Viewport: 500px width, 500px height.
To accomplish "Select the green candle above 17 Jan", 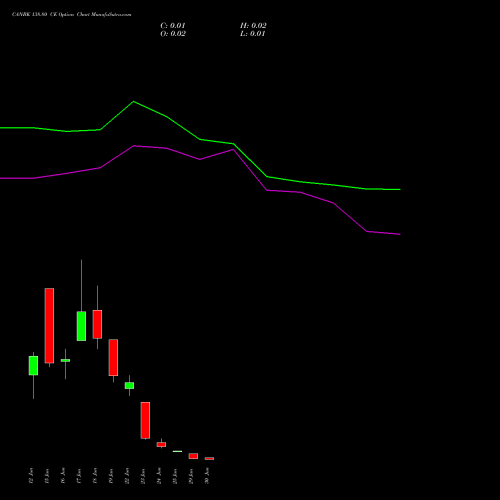I will coord(81,326).
